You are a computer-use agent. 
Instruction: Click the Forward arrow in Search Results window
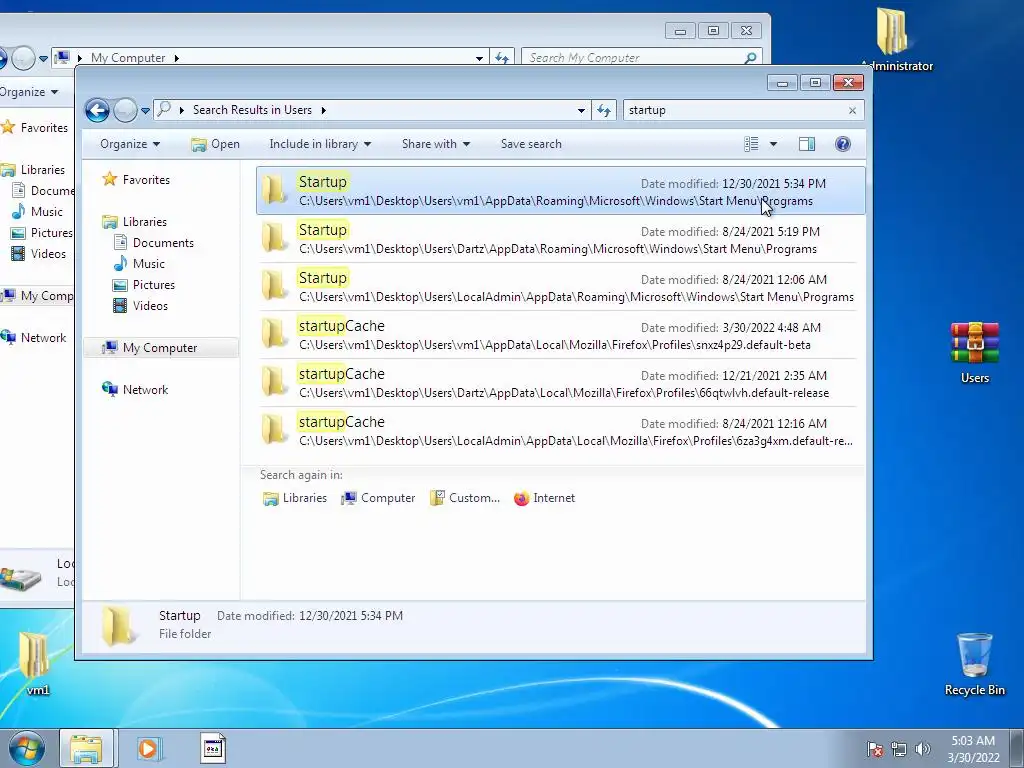tap(125, 110)
